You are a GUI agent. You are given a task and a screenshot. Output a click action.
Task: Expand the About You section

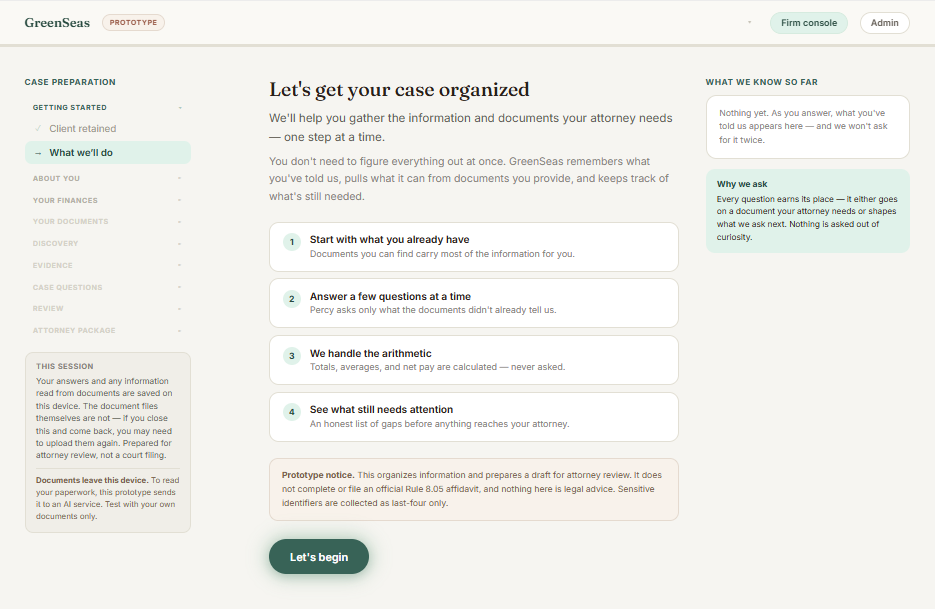(179, 178)
